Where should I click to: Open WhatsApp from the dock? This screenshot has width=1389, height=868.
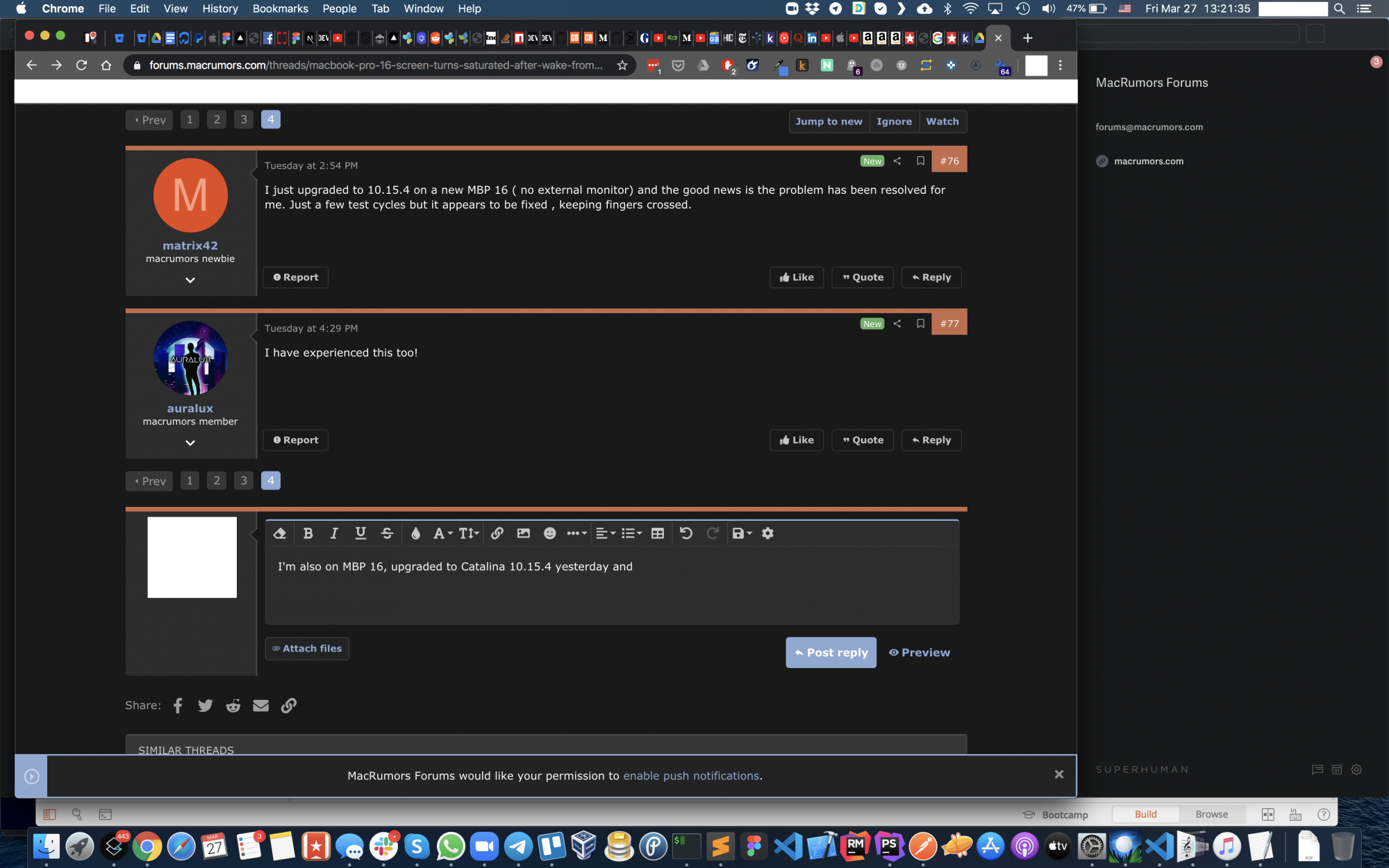[451, 846]
